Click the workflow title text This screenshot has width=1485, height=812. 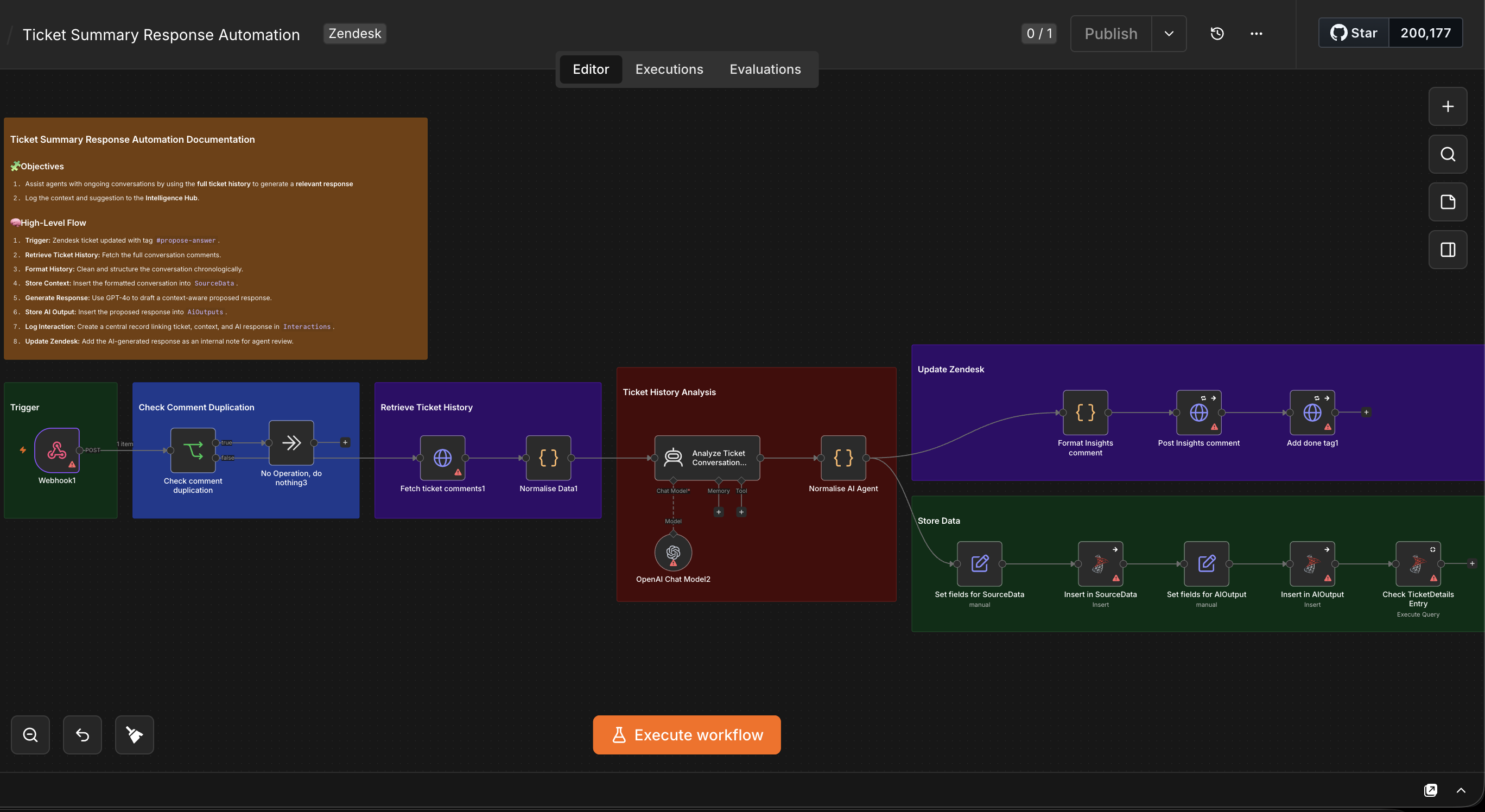coord(161,35)
